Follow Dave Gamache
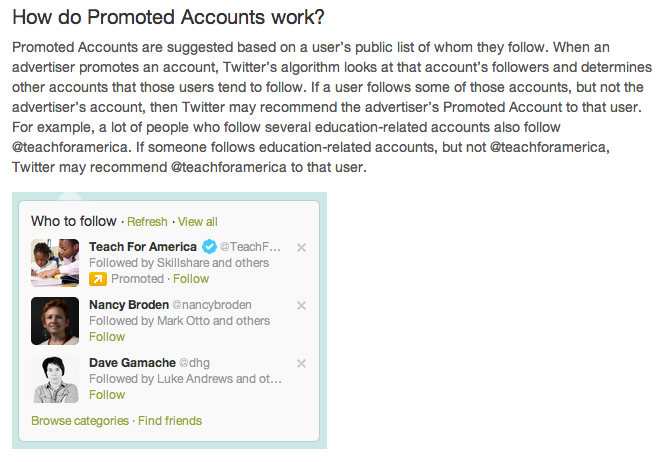 [x=107, y=395]
